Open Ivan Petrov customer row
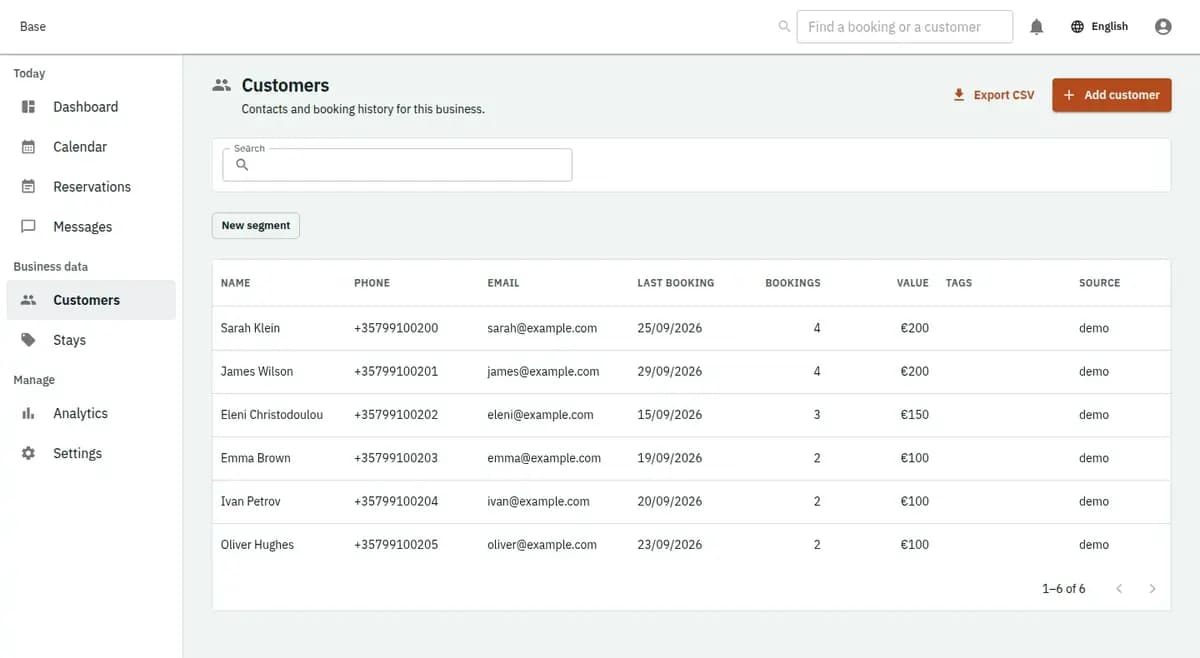 (x=691, y=502)
